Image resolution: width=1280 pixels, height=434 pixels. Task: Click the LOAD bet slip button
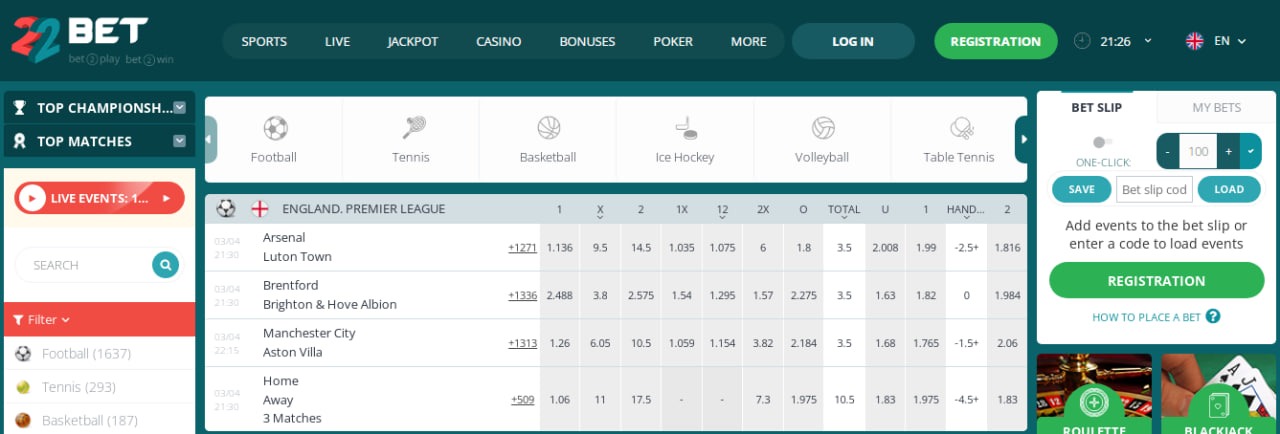click(x=1229, y=189)
